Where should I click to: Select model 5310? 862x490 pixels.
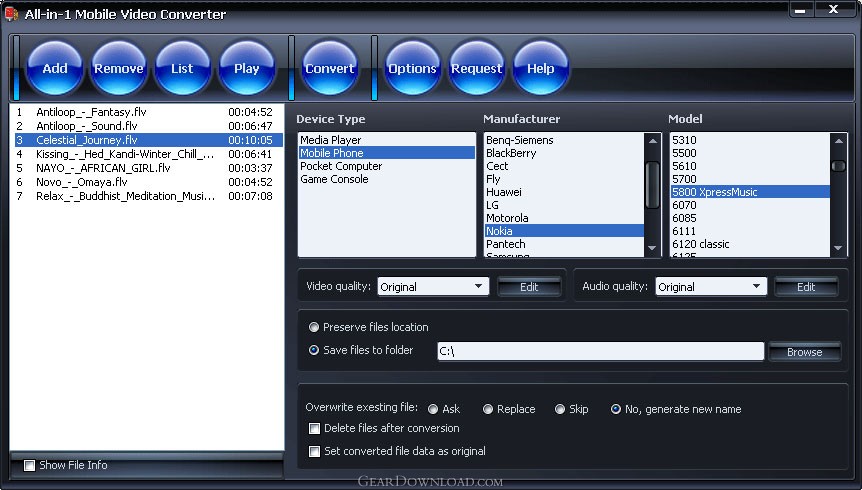(750, 140)
